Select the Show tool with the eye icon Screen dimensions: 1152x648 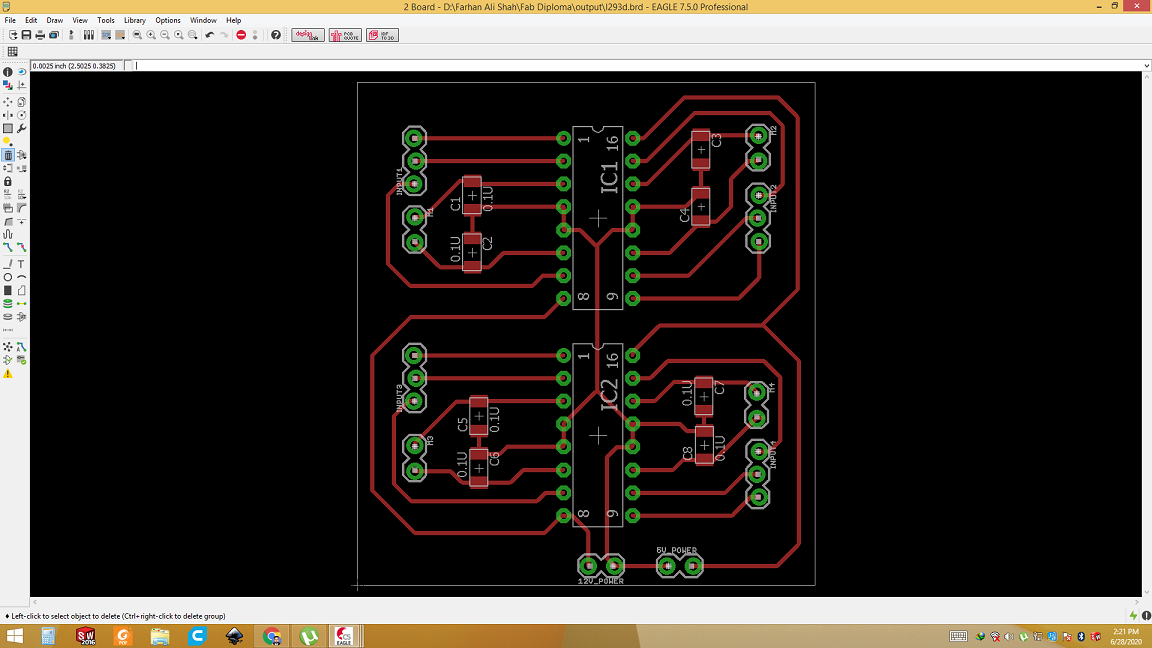[x=21, y=72]
